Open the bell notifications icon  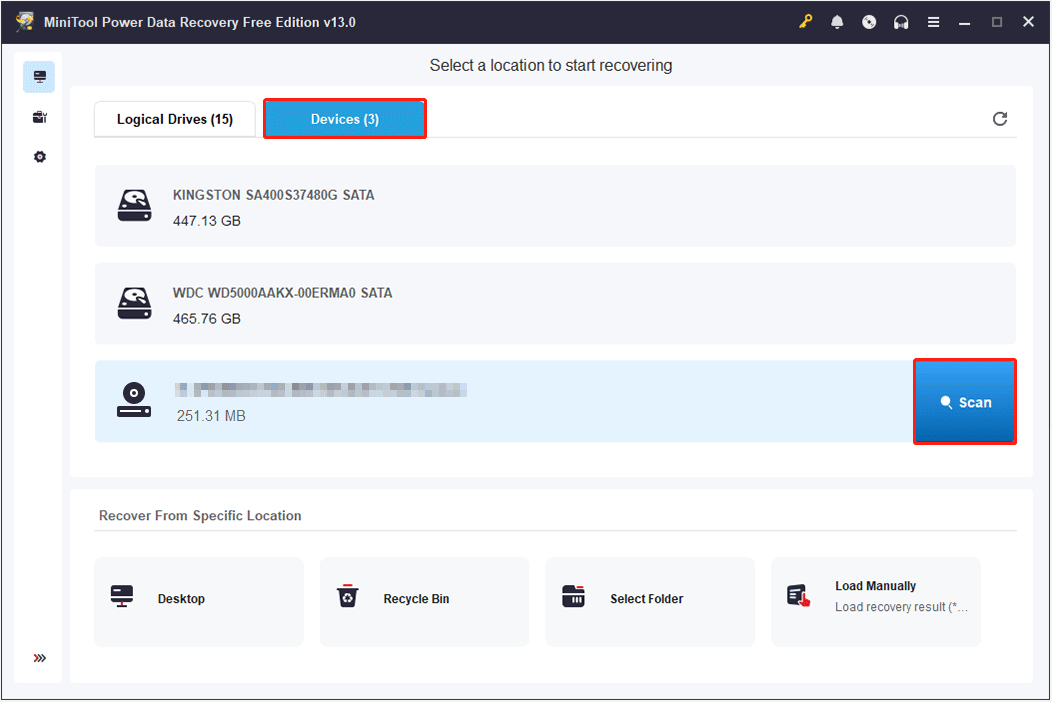[837, 22]
